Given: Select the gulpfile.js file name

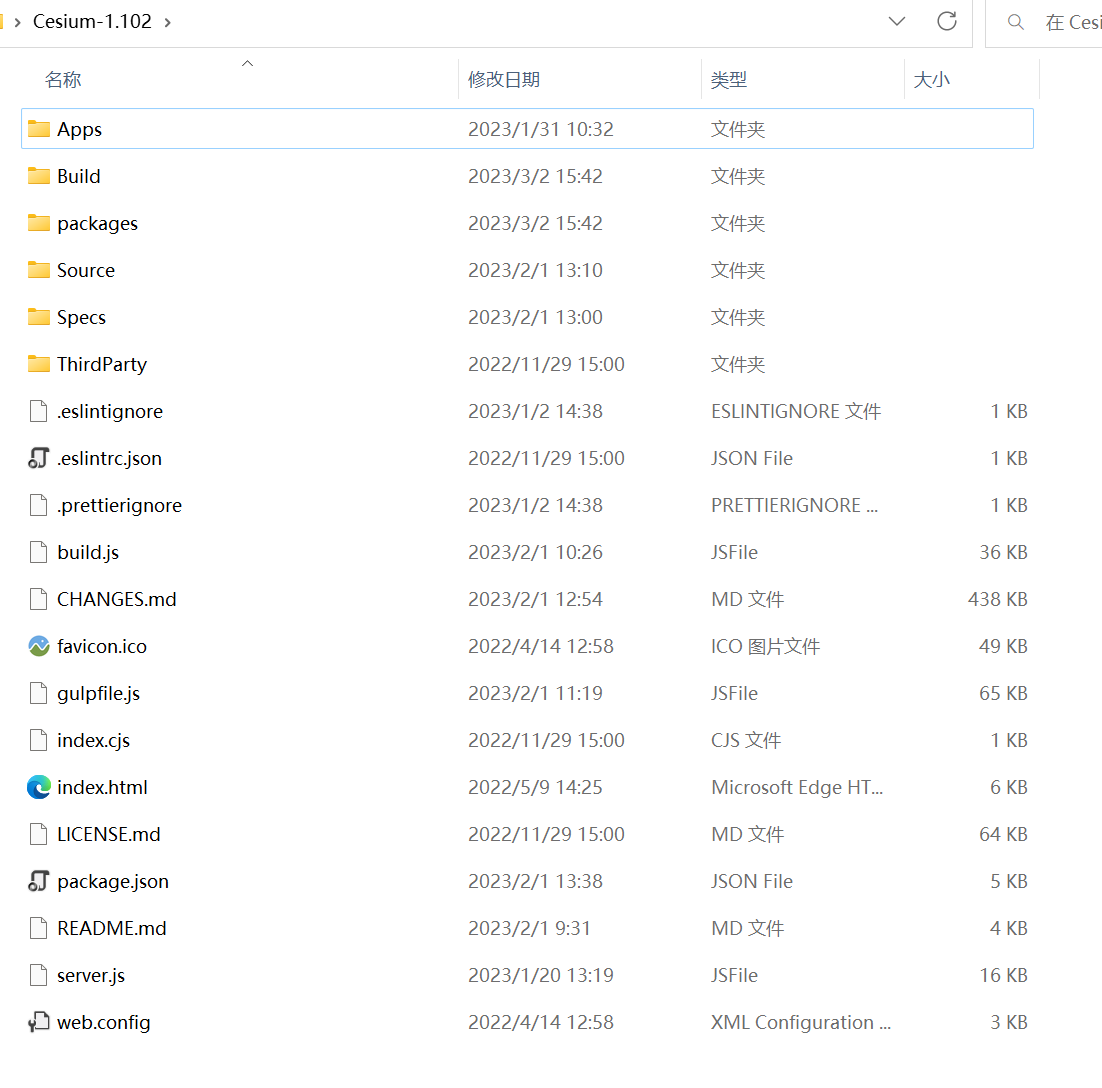Looking at the screenshot, I should (x=98, y=694).
